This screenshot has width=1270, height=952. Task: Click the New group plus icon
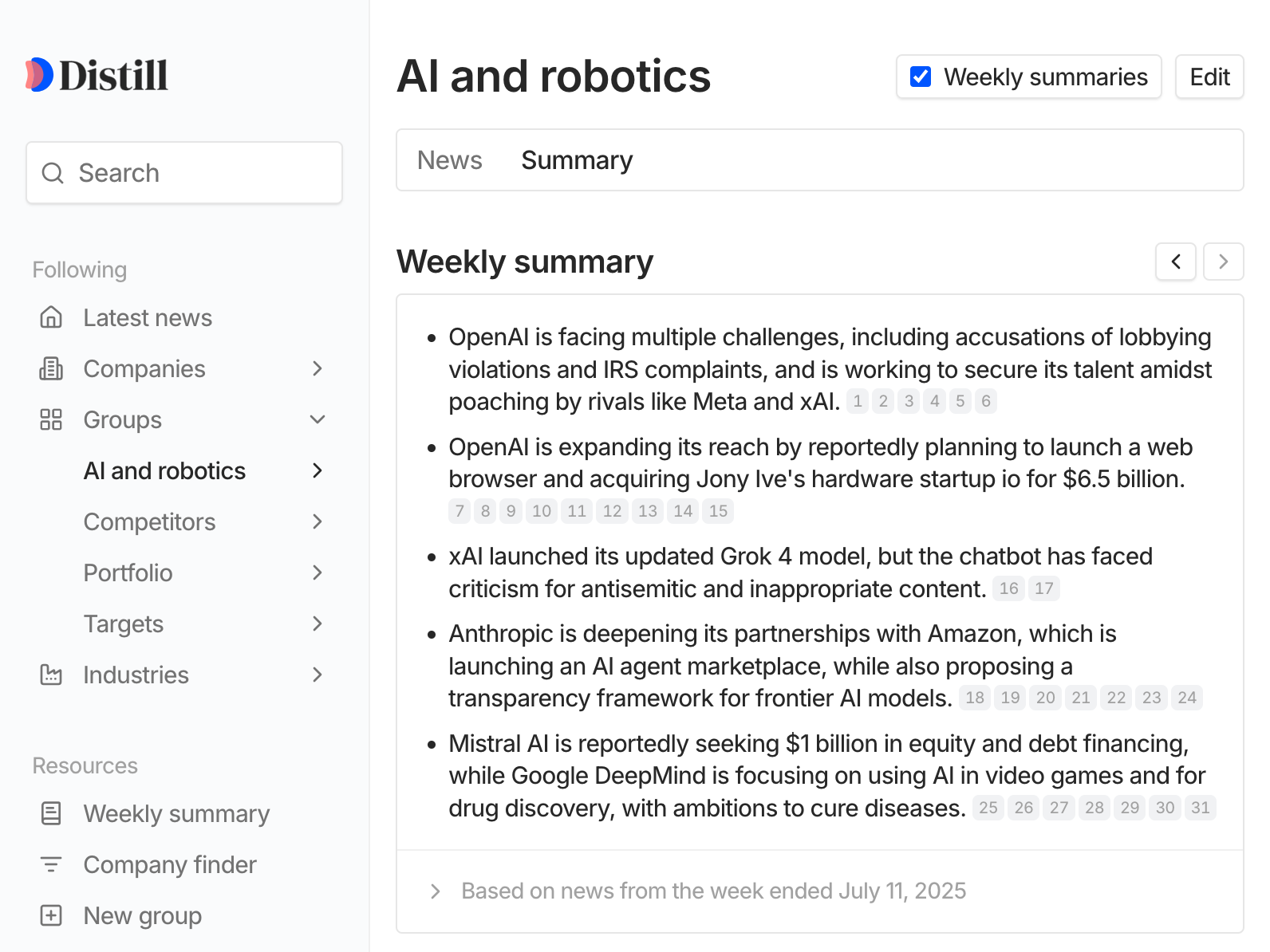click(51, 915)
